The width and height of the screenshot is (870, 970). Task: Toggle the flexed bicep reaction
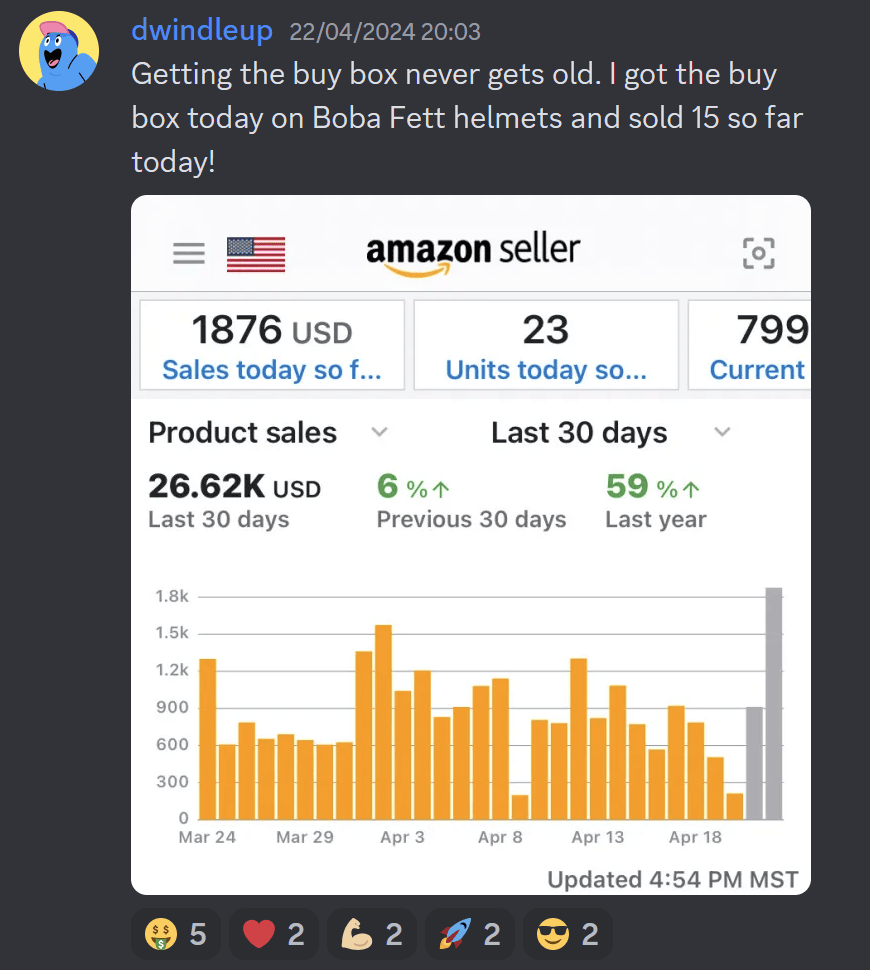[371, 935]
